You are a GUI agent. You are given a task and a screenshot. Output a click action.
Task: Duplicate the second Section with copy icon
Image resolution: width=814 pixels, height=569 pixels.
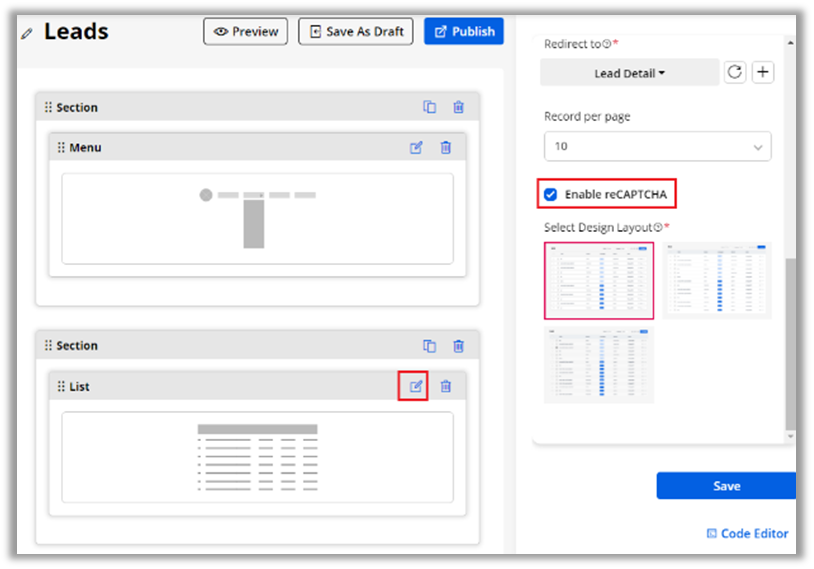pos(429,346)
